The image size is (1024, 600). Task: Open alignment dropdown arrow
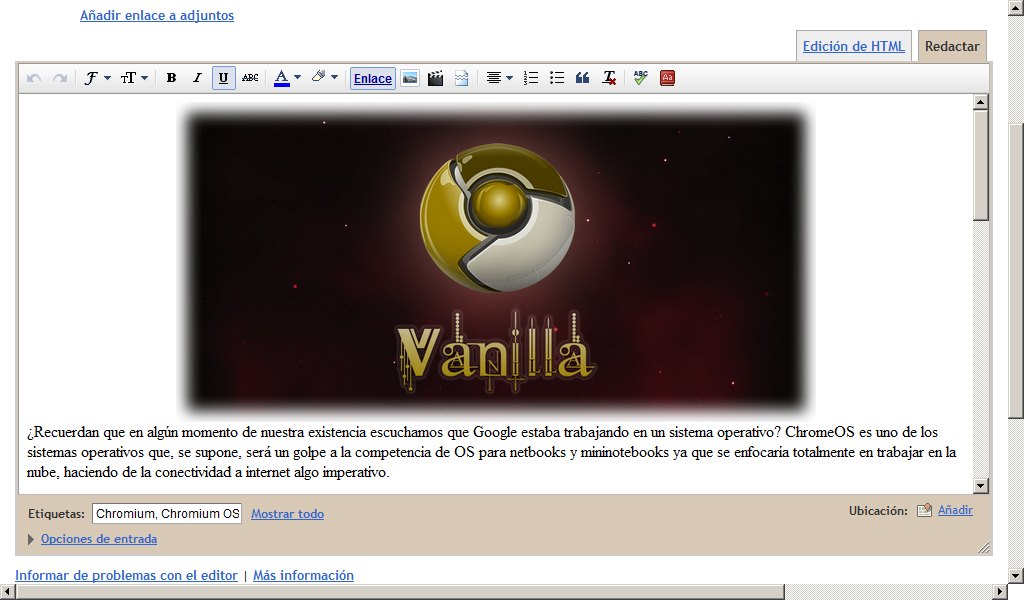pyautogui.click(x=509, y=78)
